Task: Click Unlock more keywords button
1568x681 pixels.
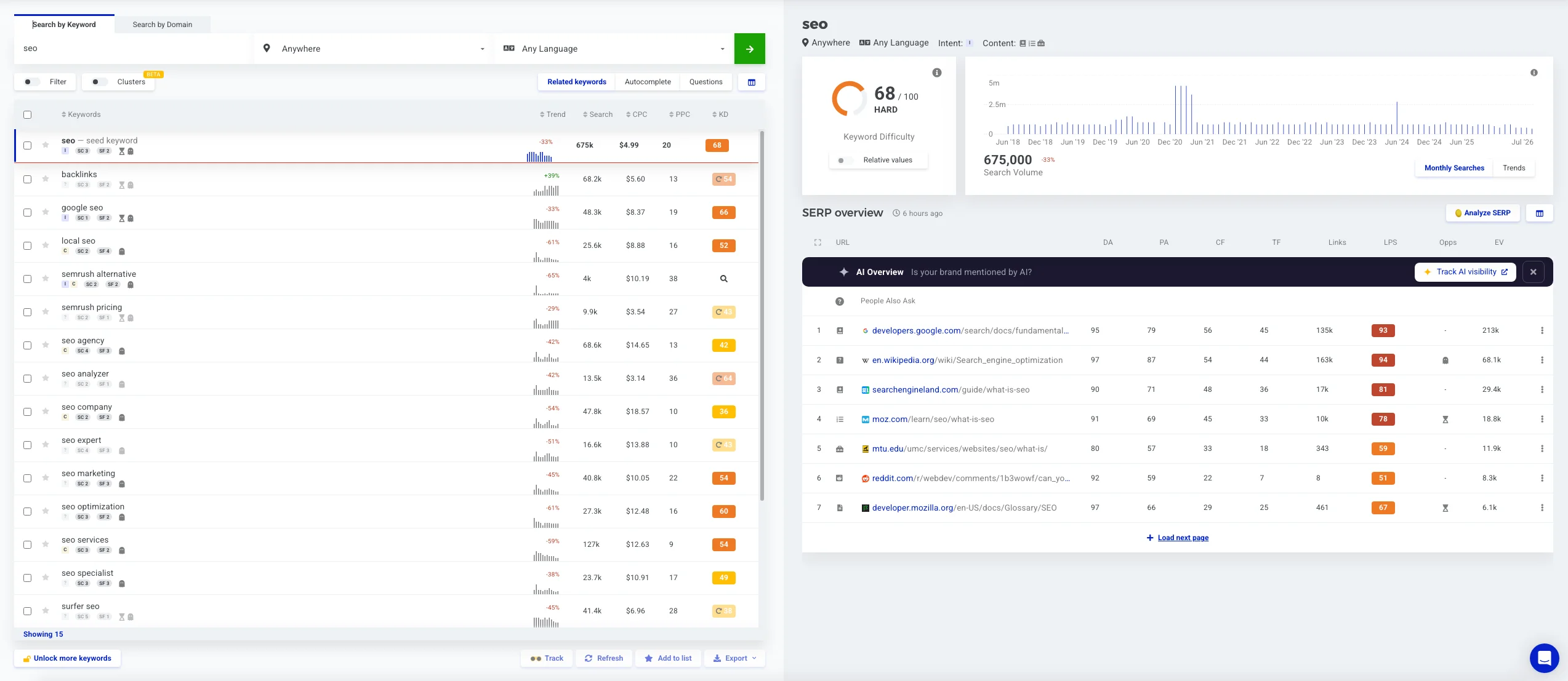Action: pos(67,658)
